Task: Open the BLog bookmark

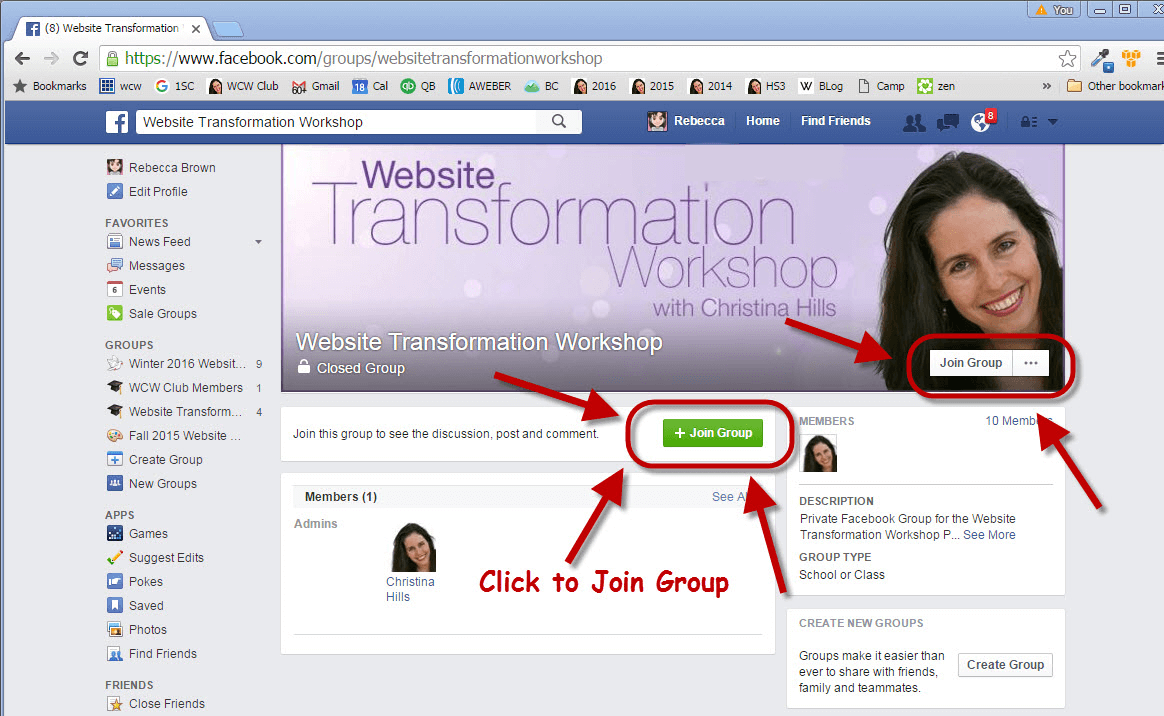Action: (821, 86)
